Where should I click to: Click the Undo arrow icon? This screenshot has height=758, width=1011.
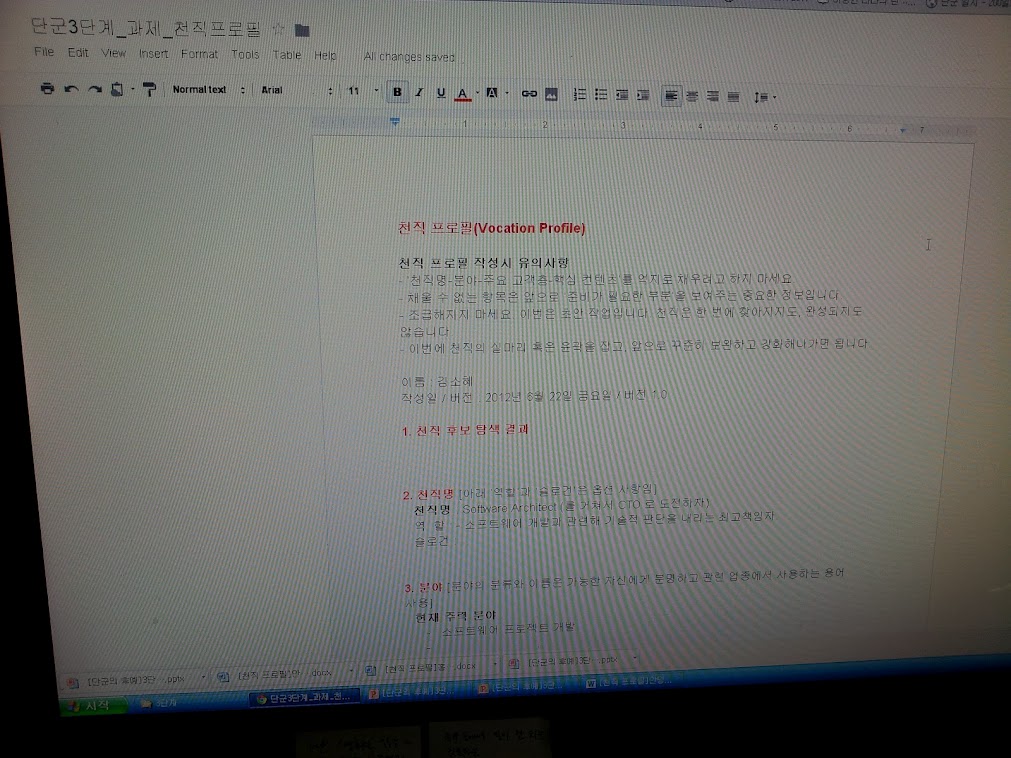tap(71, 89)
